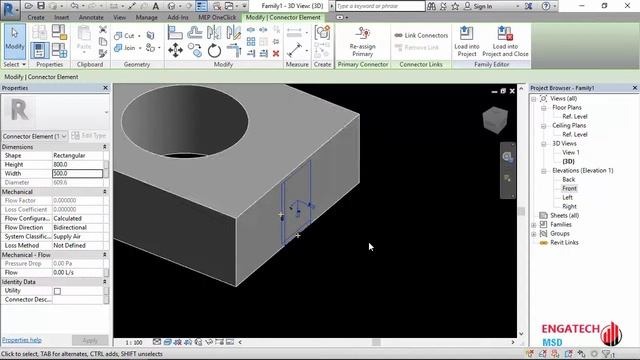Click the Height value field
Viewport: 640px width, 360px height.
78,164
